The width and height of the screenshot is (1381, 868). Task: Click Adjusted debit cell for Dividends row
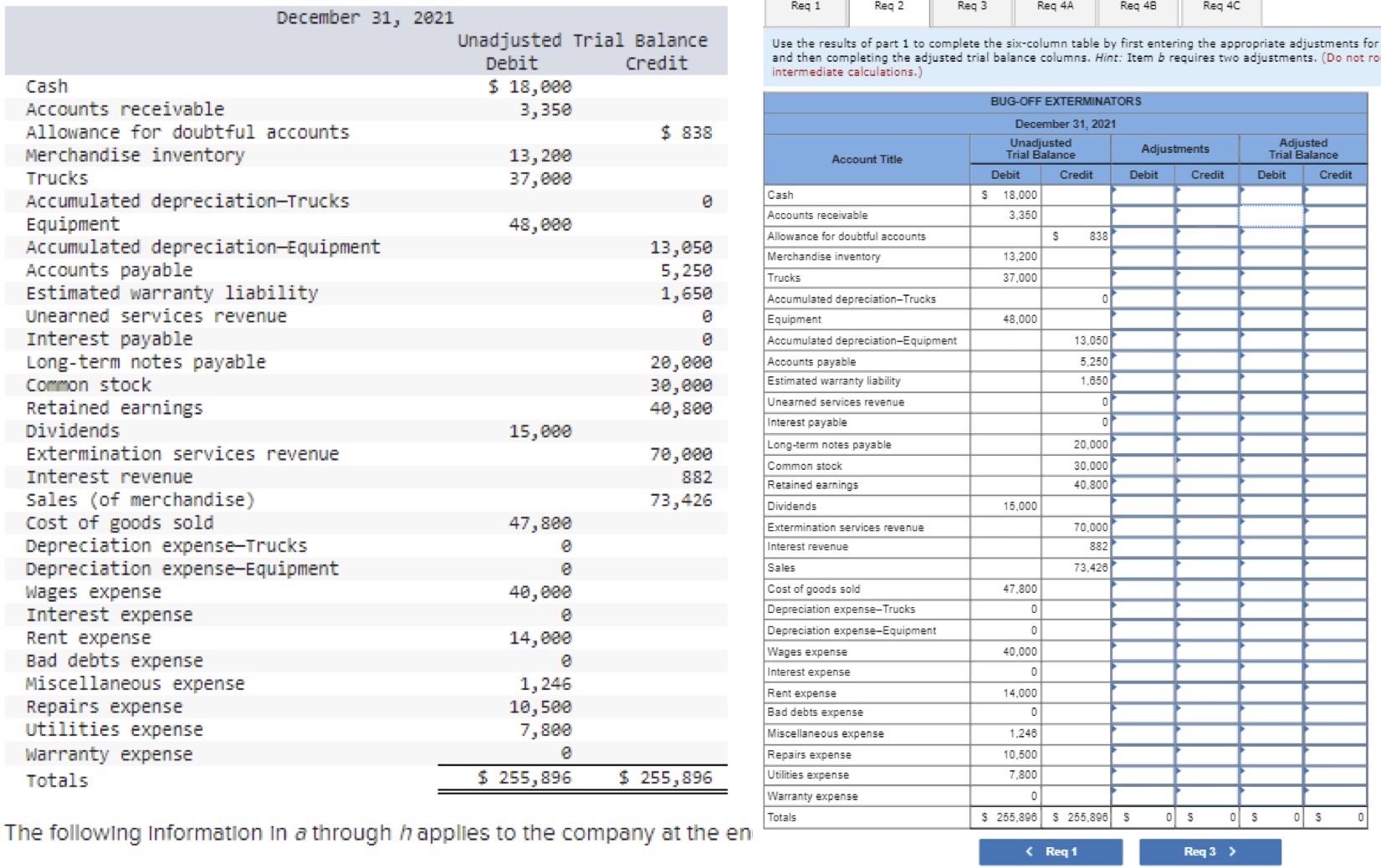coord(1271,506)
